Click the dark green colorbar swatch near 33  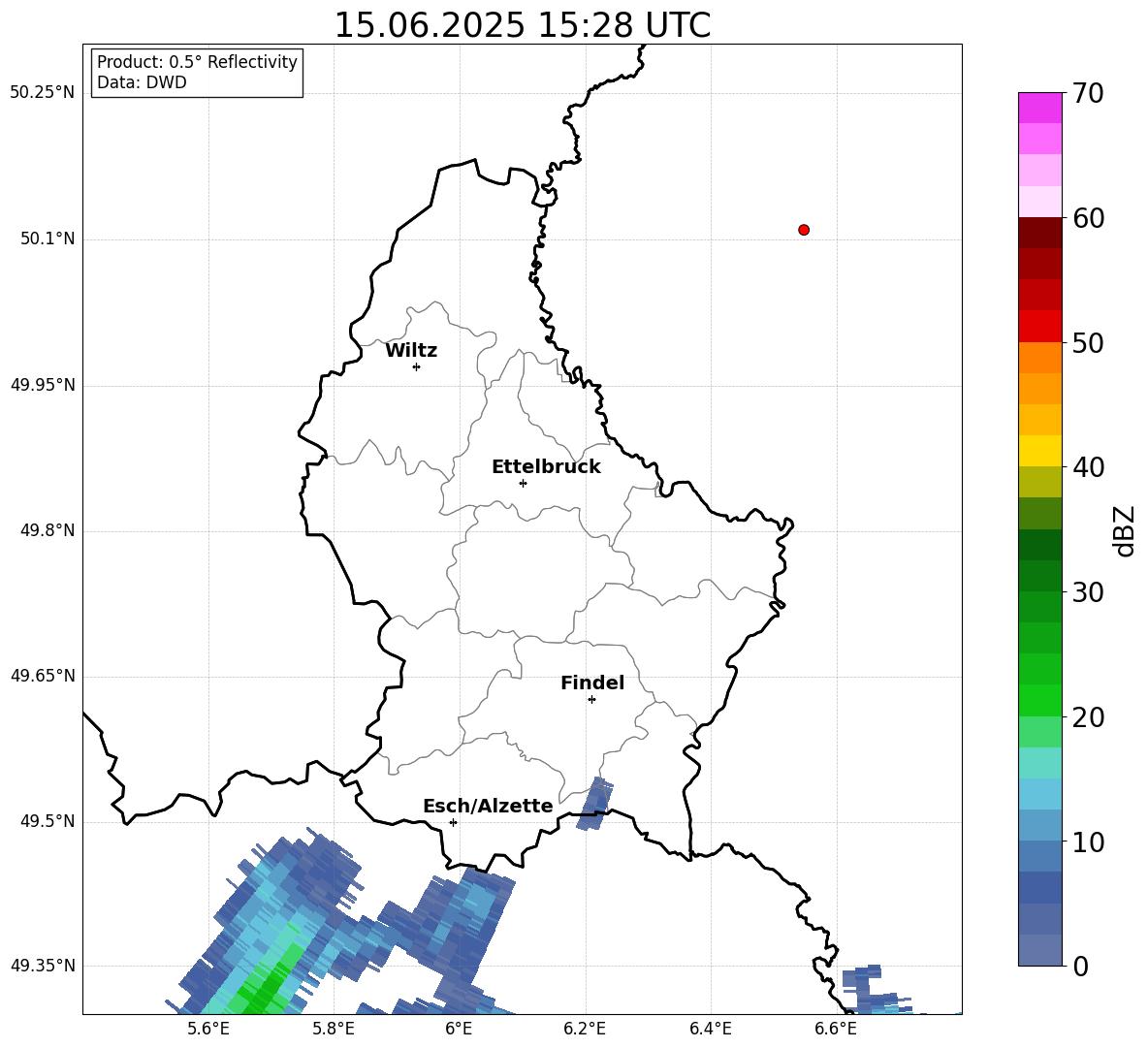pos(1039,545)
